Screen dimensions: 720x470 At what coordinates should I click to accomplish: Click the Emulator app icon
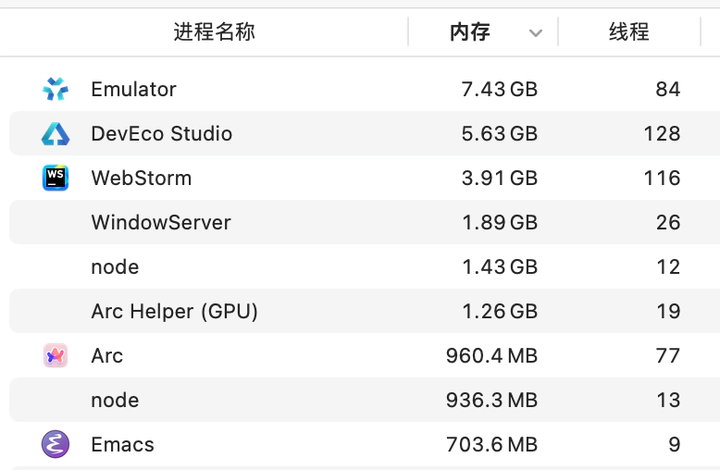click(55, 89)
